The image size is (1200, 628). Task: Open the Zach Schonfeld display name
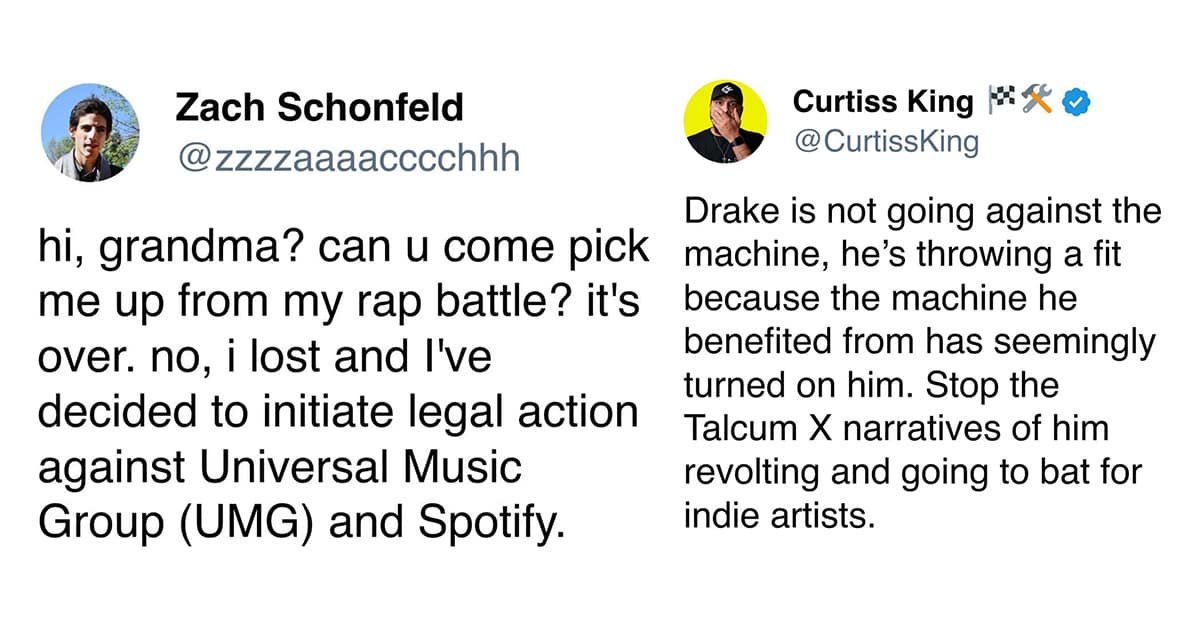point(319,107)
